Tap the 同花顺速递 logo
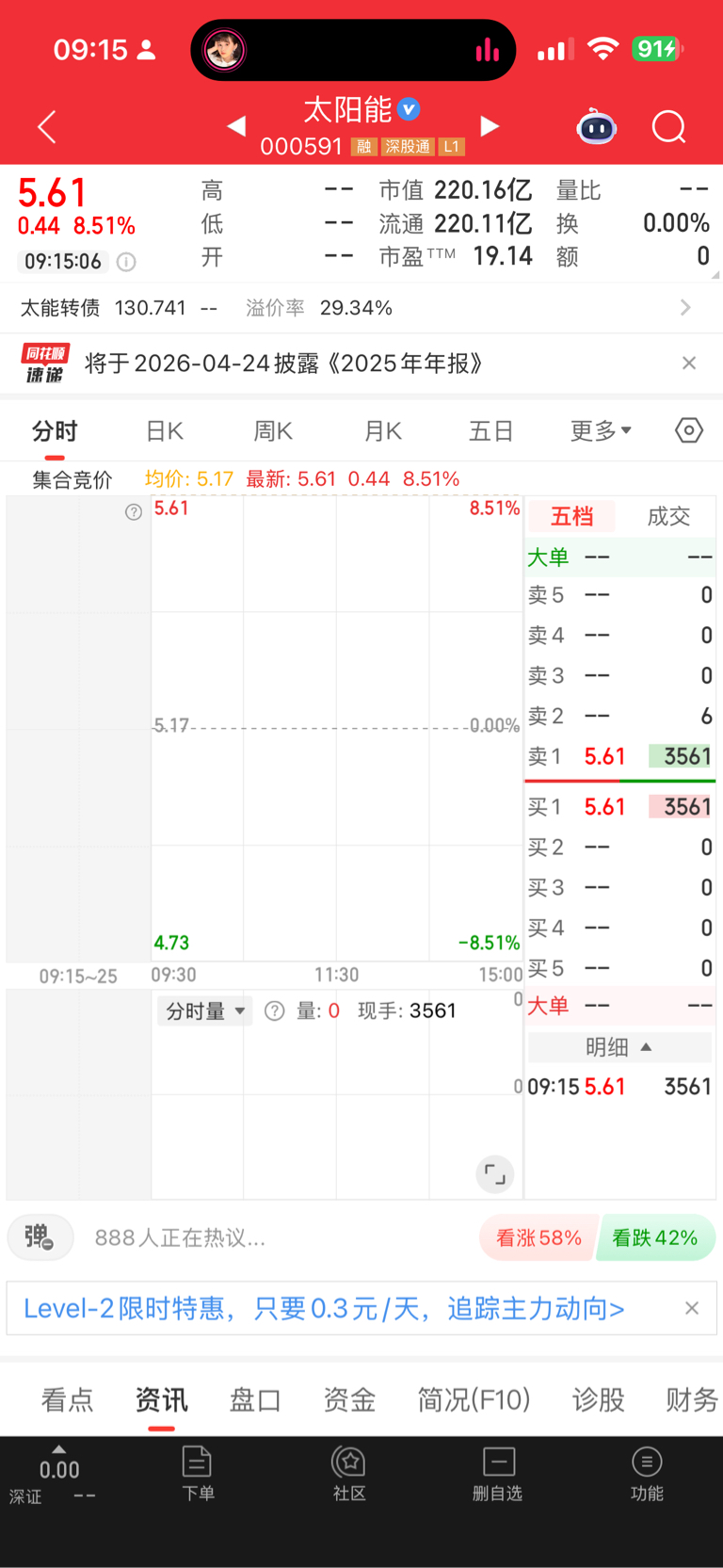 pos(44,364)
